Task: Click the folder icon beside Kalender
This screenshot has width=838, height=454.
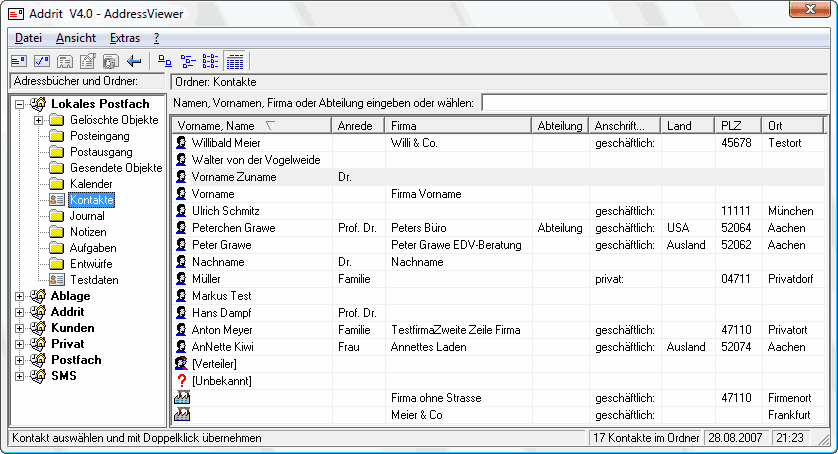Action: pyautogui.click(x=57, y=184)
